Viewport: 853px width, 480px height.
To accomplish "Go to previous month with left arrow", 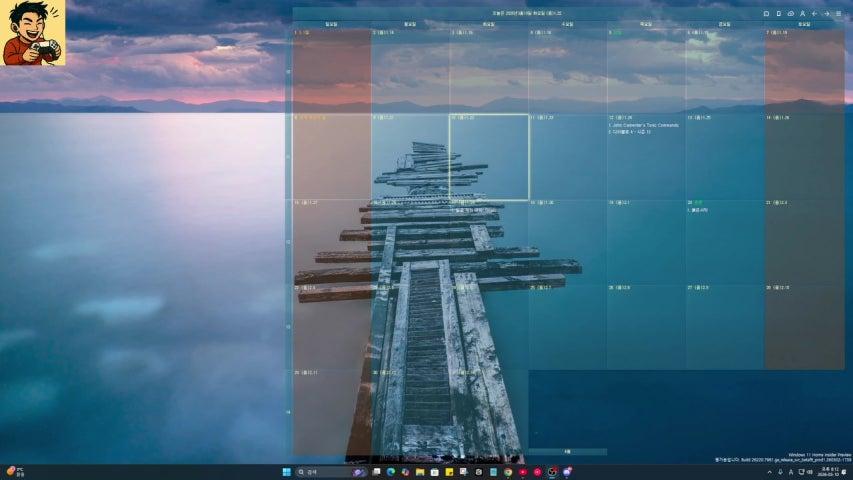I will [814, 14].
